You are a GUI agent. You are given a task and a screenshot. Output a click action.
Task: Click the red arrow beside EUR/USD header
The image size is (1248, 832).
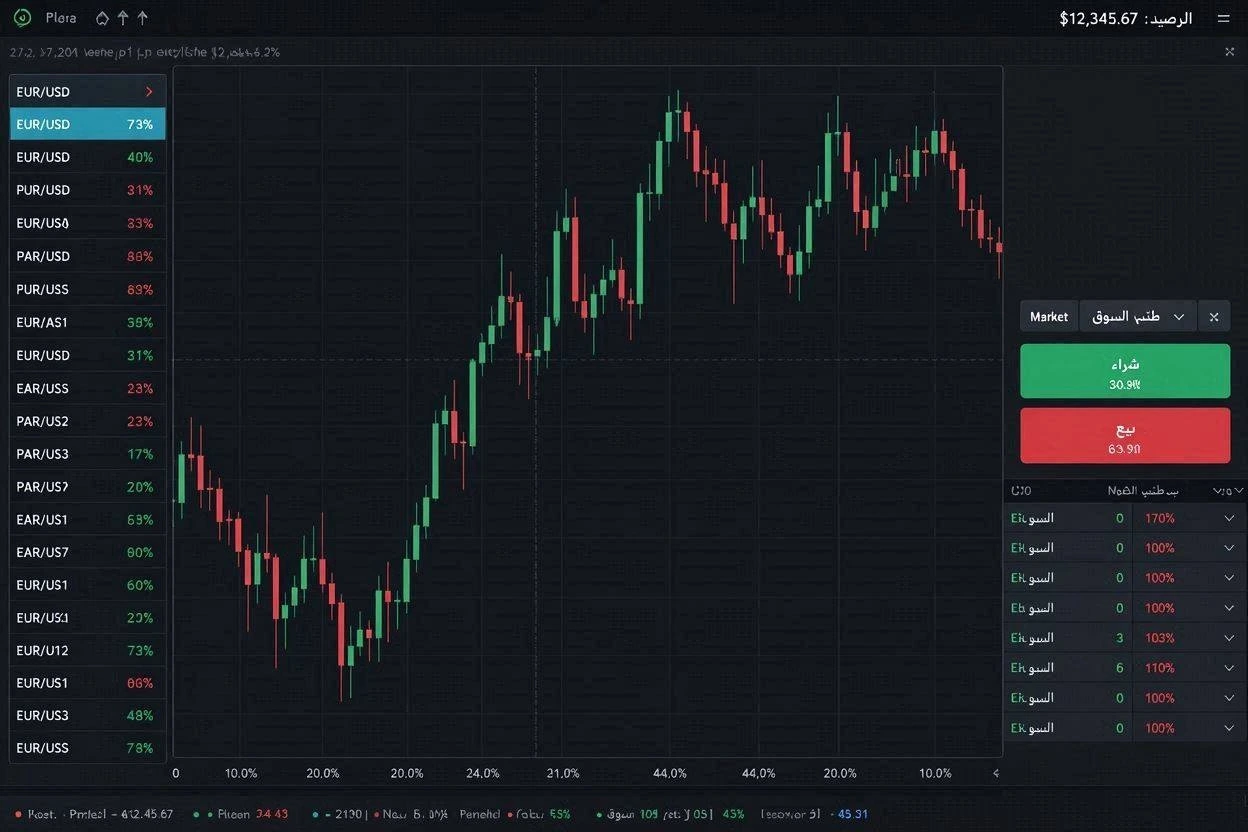(149, 92)
